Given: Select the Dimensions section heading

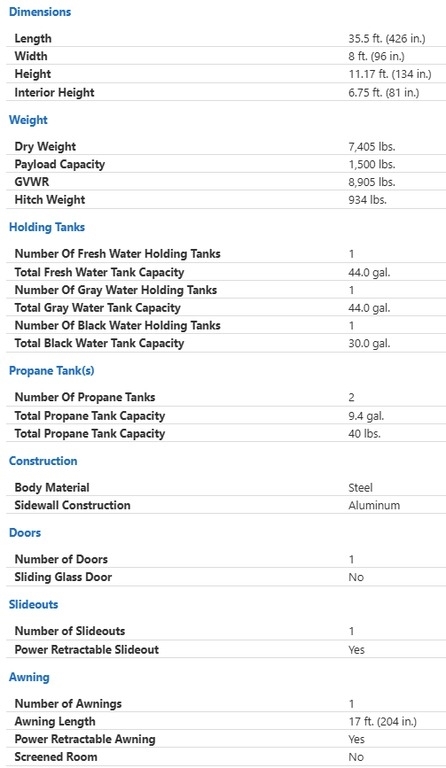Looking at the screenshot, I should point(40,12).
